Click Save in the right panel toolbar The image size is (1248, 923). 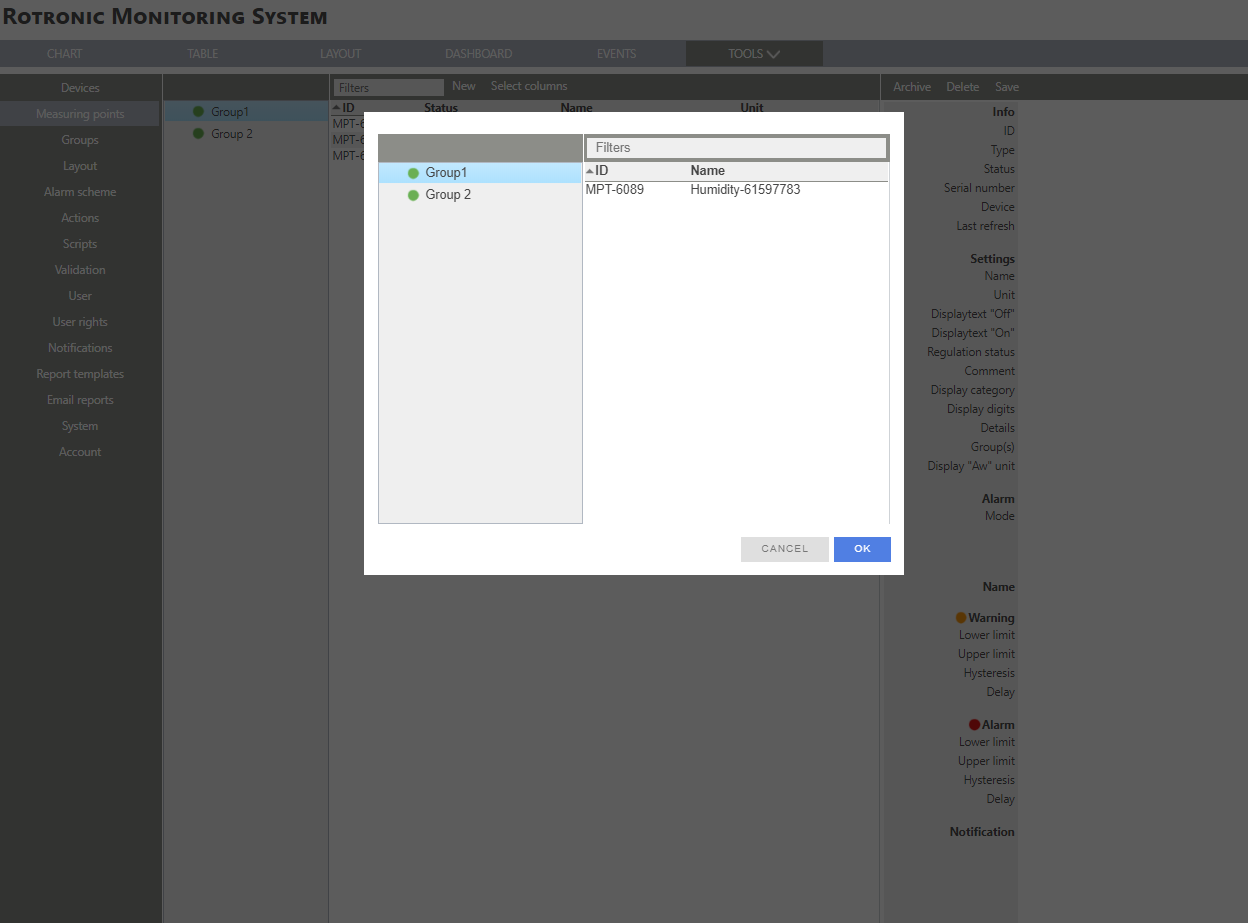coord(1007,87)
